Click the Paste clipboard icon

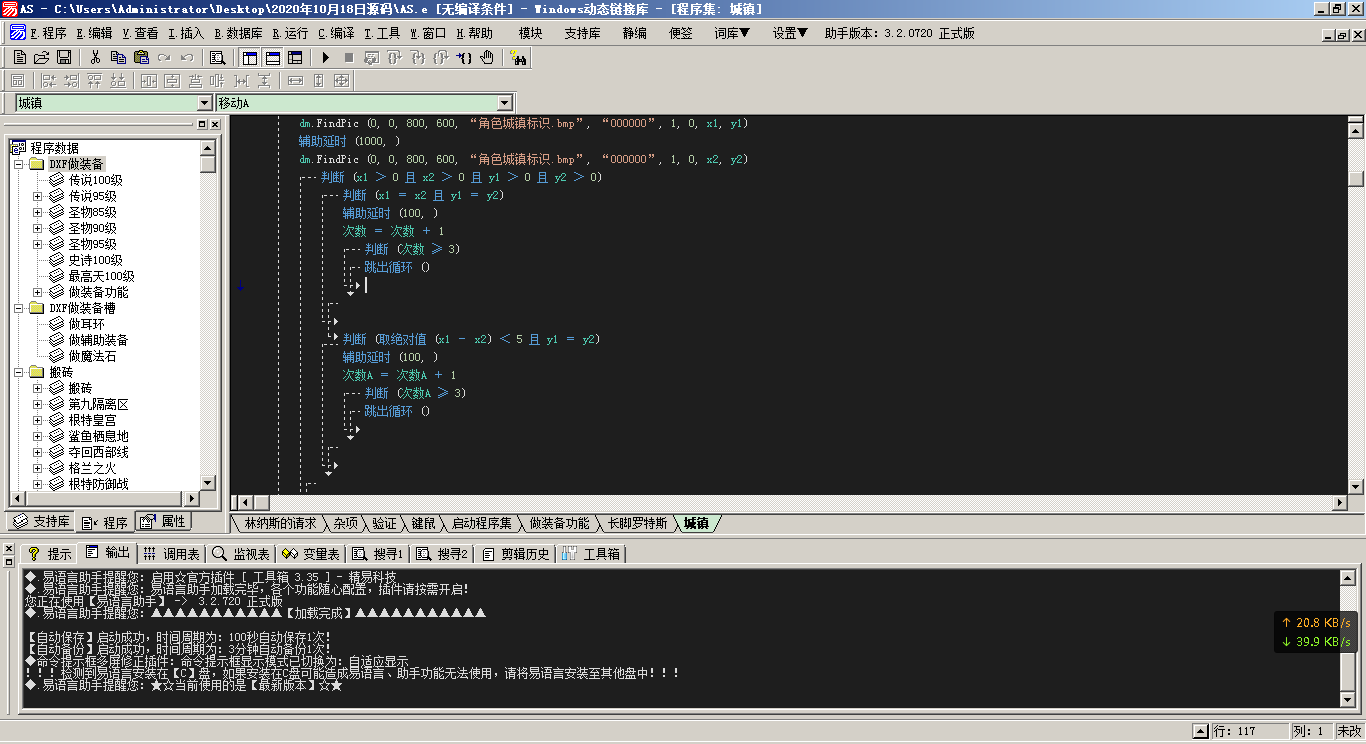tap(141, 58)
